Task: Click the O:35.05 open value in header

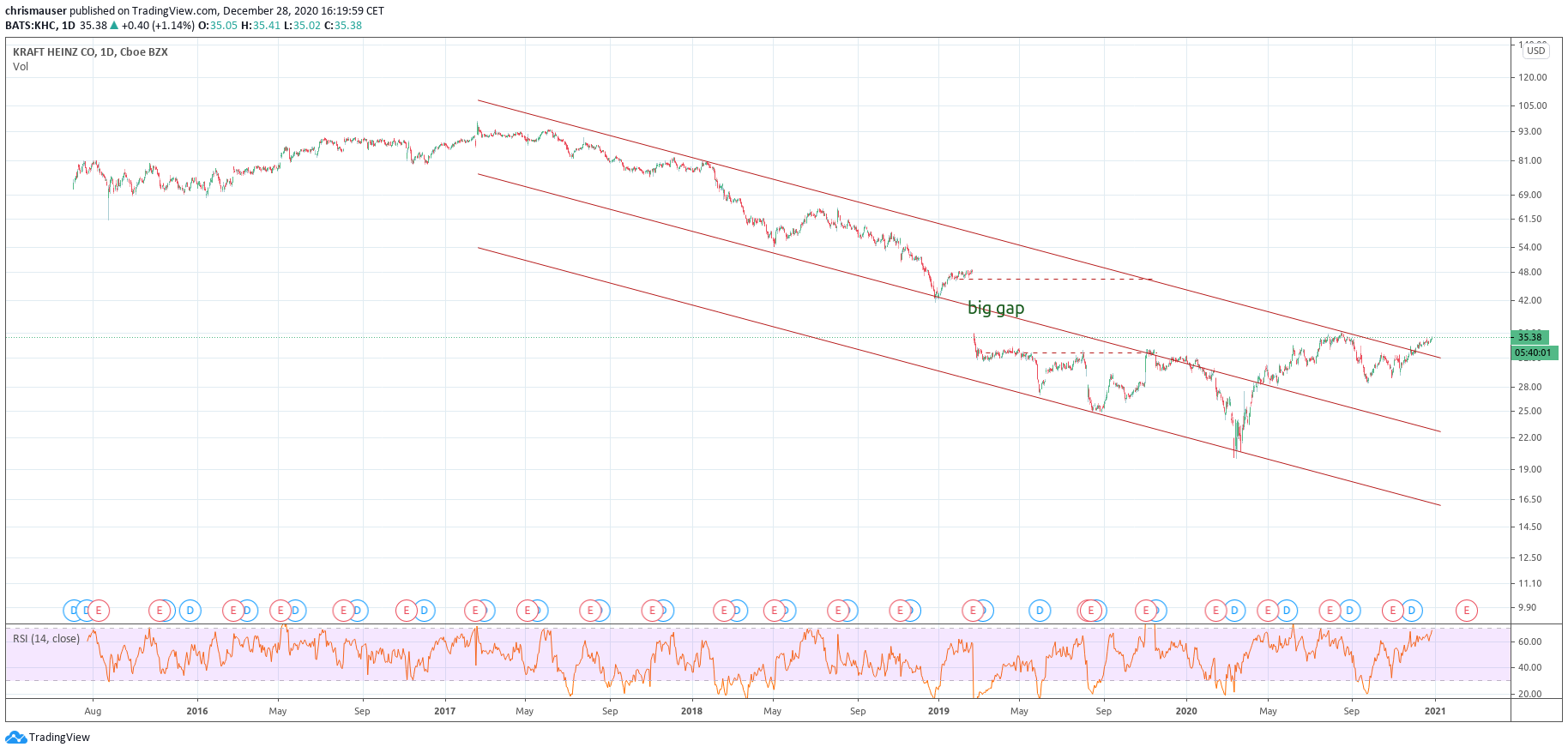Action: 218,26
